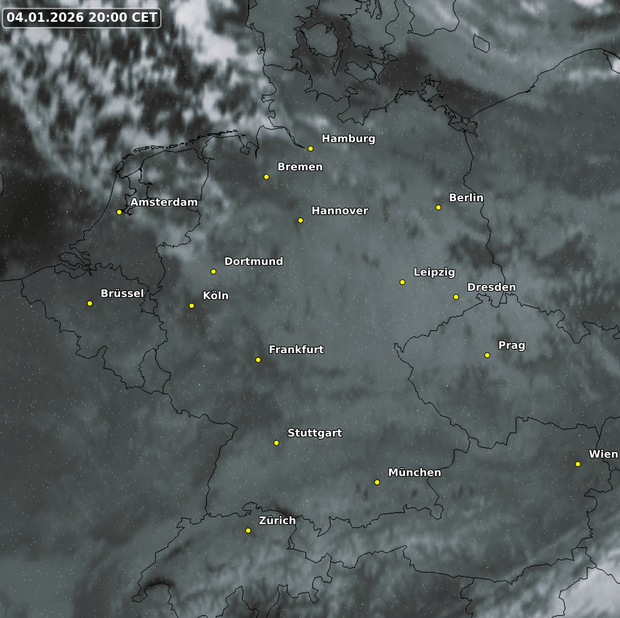
Task: Select the Dortmund yellow marker
Action: [x=213, y=271]
